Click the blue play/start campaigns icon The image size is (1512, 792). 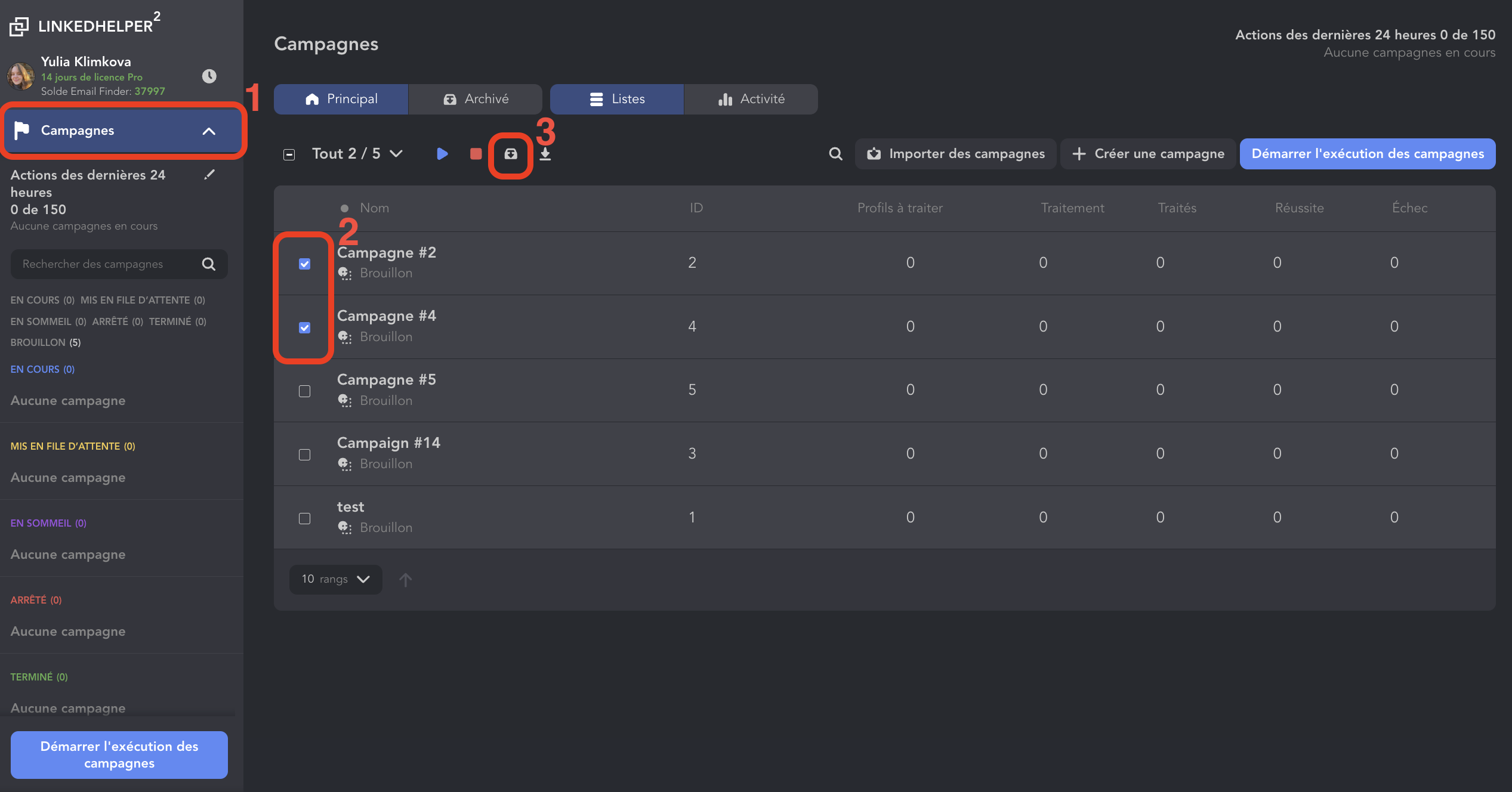442,154
